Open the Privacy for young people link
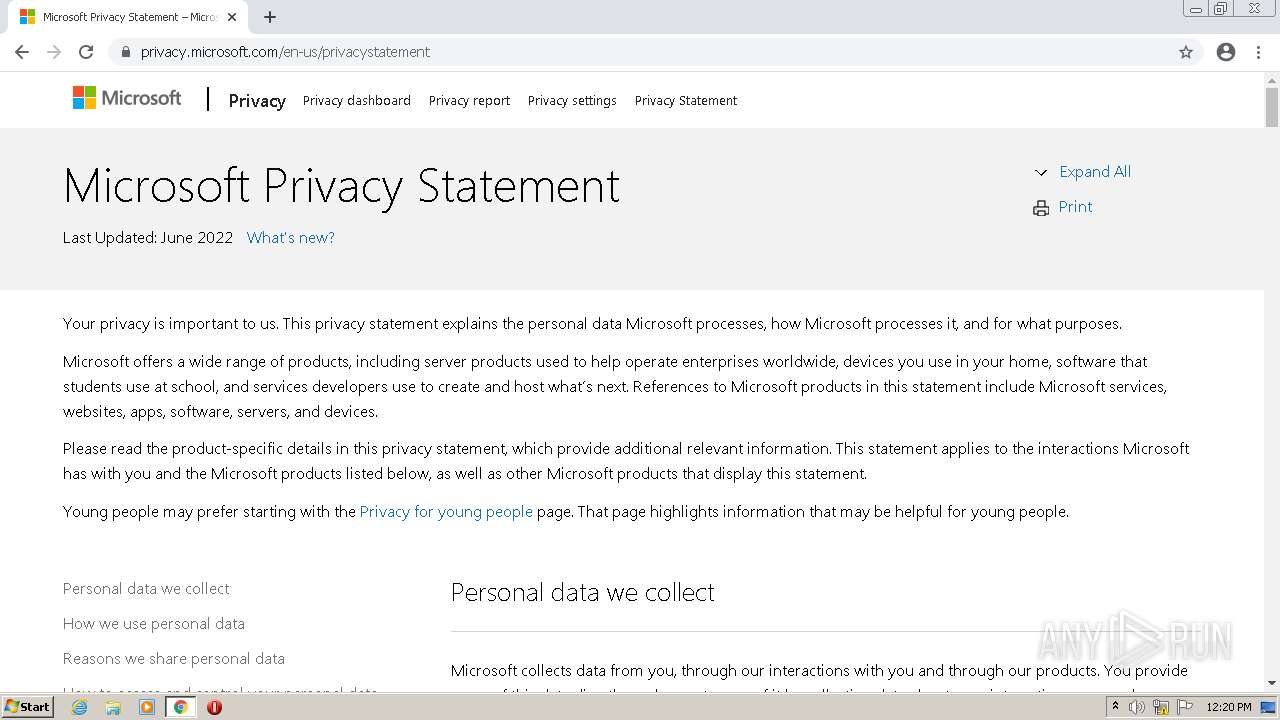The image size is (1280, 720). (446, 512)
